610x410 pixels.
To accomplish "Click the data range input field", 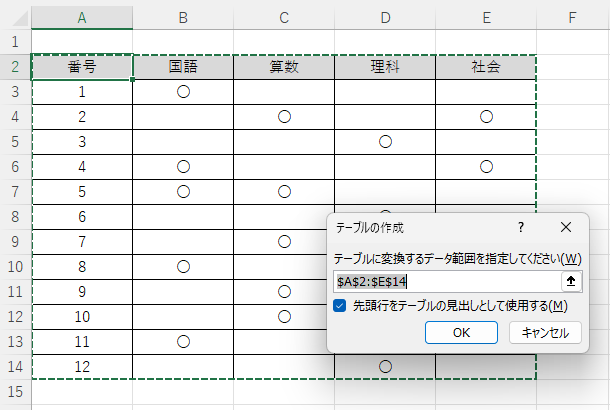I will tap(447, 282).
